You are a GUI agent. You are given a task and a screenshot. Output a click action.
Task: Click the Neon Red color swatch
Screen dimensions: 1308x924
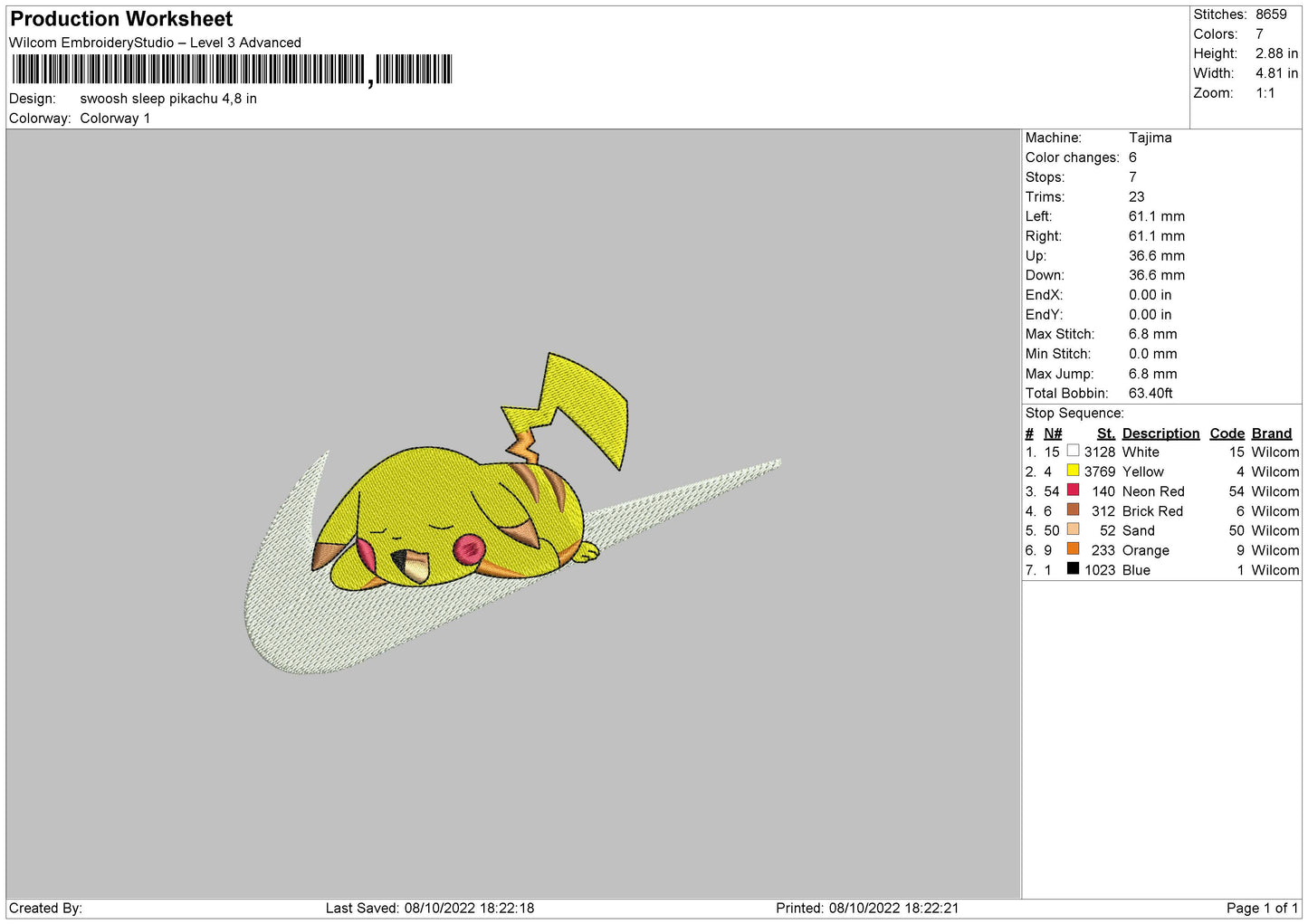pyautogui.click(x=1073, y=491)
